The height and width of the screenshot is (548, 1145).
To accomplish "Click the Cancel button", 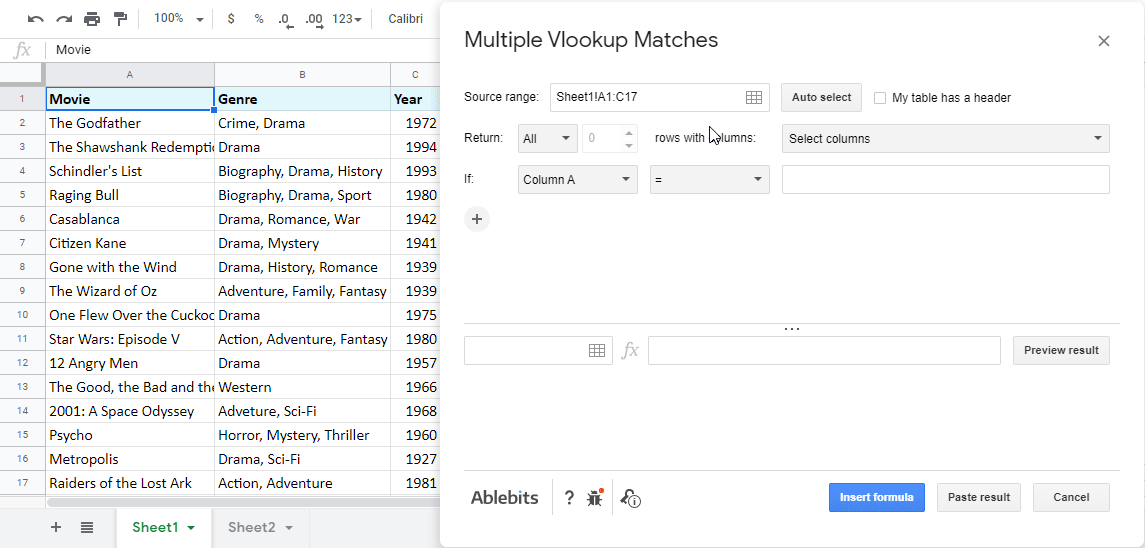I will pyautogui.click(x=1071, y=498).
